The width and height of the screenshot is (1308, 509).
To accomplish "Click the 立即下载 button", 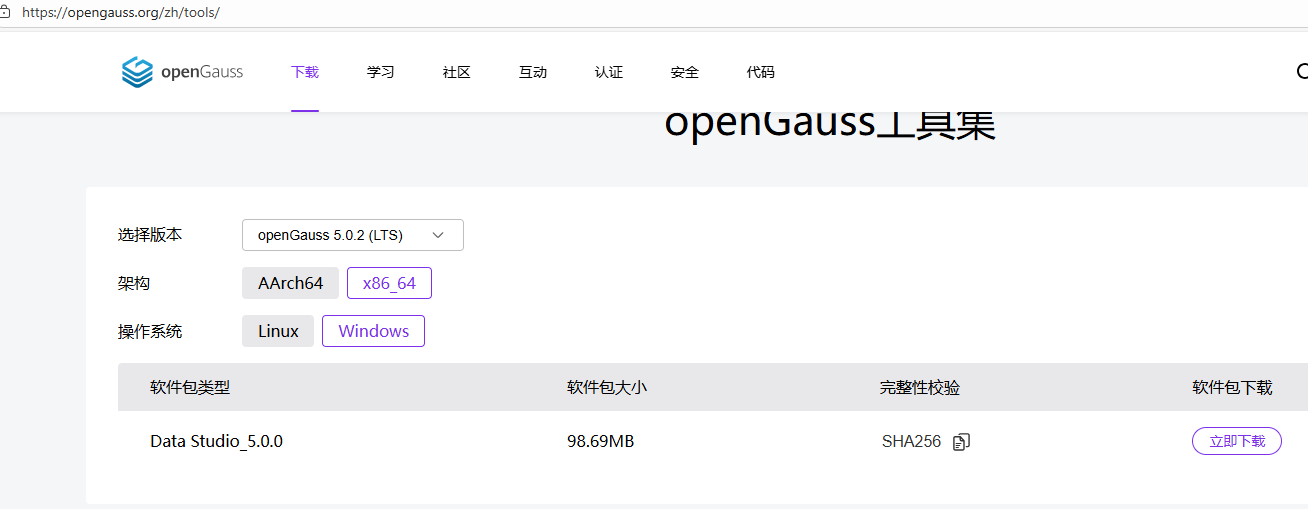I will (x=1237, y=441).
